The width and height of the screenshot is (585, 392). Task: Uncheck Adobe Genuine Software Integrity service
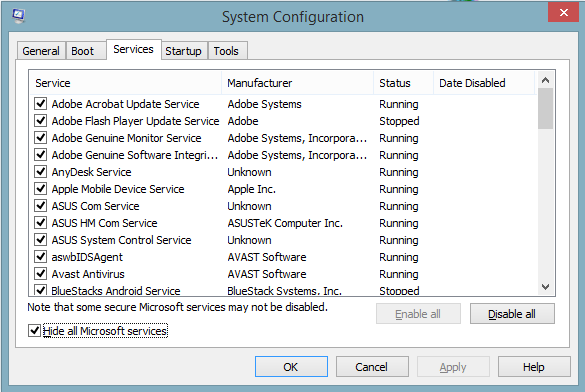[x=40, y=155]
